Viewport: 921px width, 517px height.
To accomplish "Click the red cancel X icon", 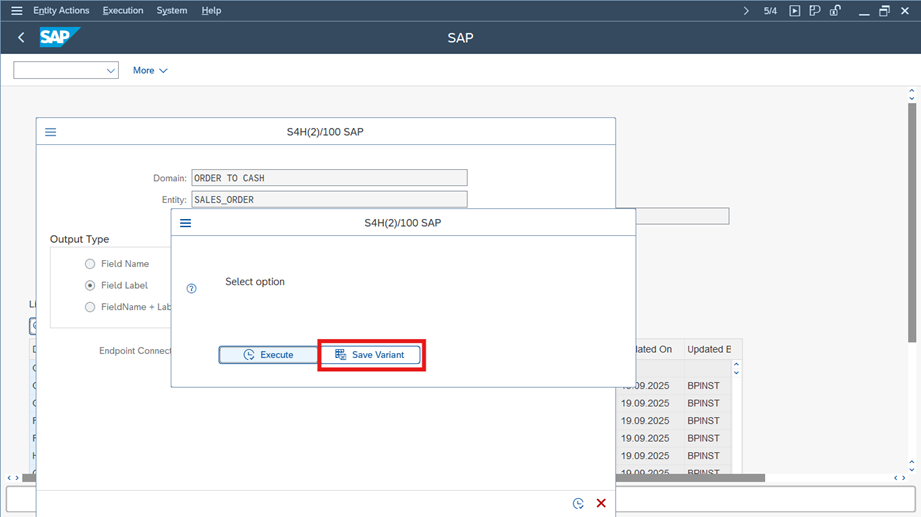I will click(x=601, y=503).
